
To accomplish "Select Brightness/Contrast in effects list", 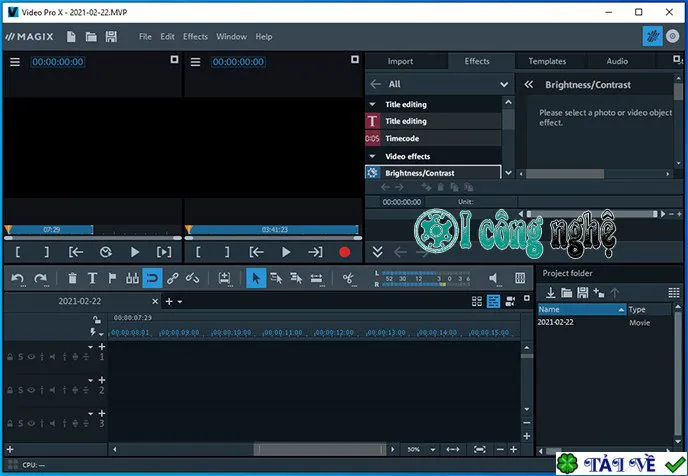I will [433, 173].
